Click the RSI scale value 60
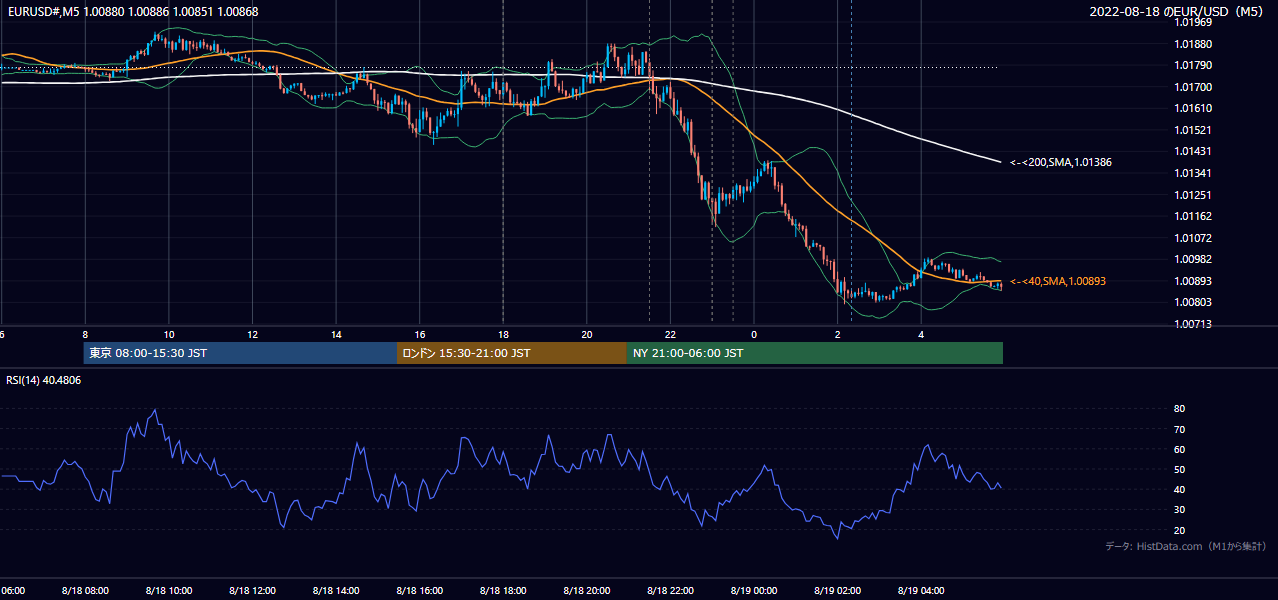The image size is (1278, 600). click(x=1180, y=449)
